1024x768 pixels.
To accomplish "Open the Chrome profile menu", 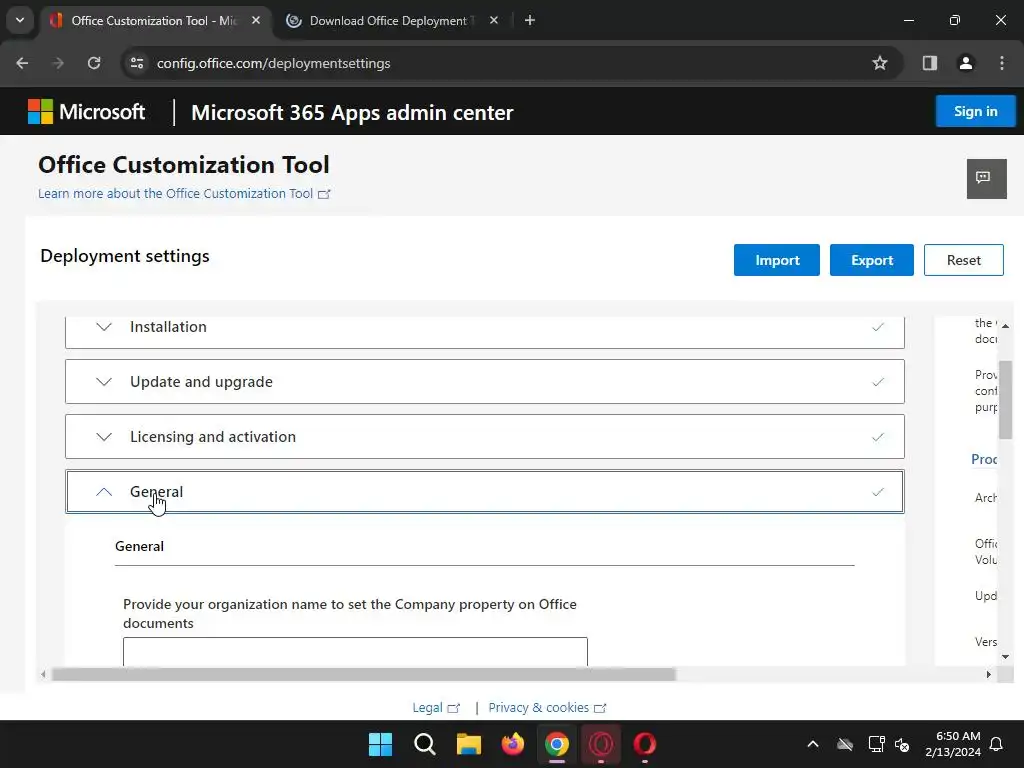I will click(x=966, y=63).
